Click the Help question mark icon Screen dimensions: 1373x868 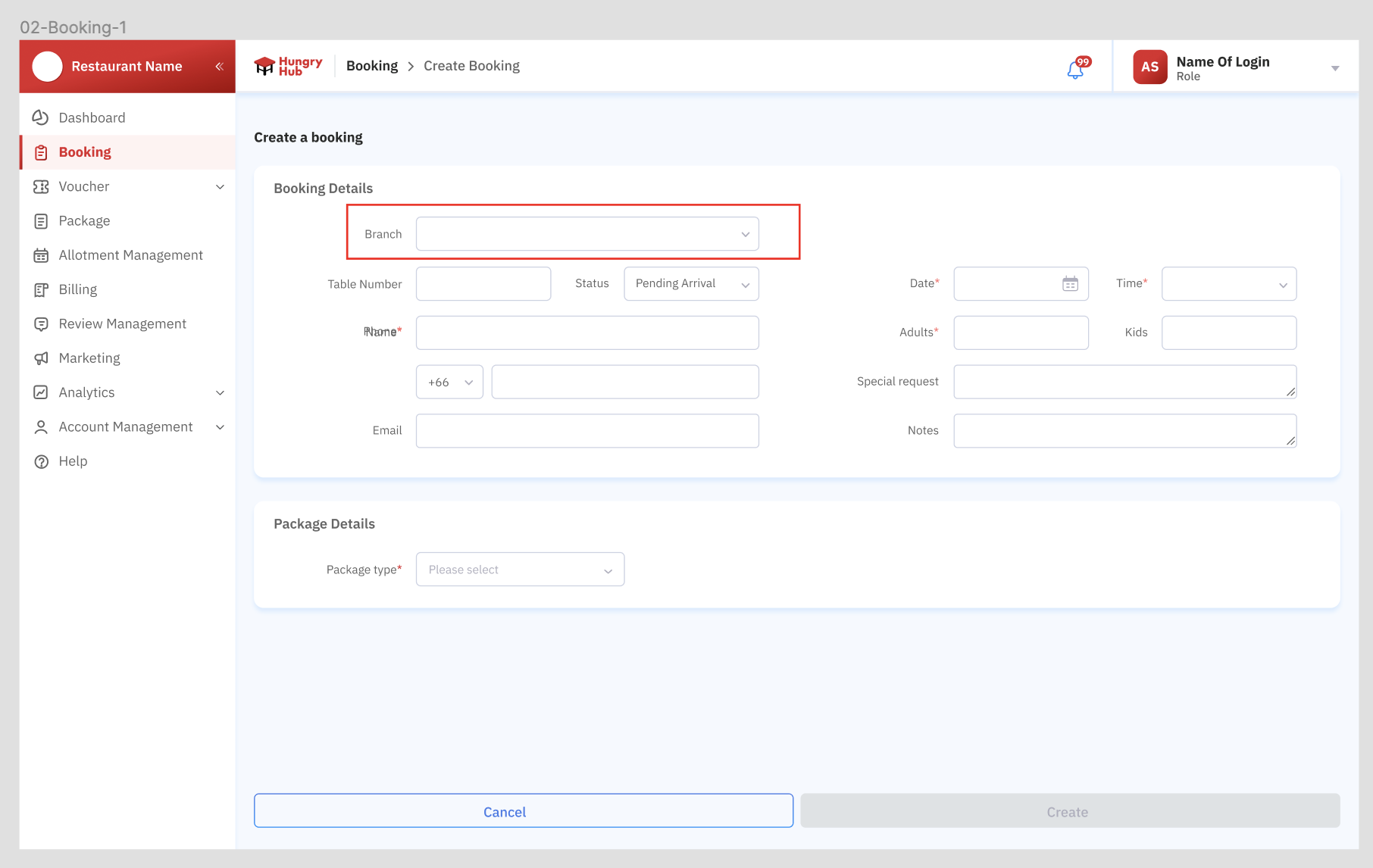[x=41, y=461]
